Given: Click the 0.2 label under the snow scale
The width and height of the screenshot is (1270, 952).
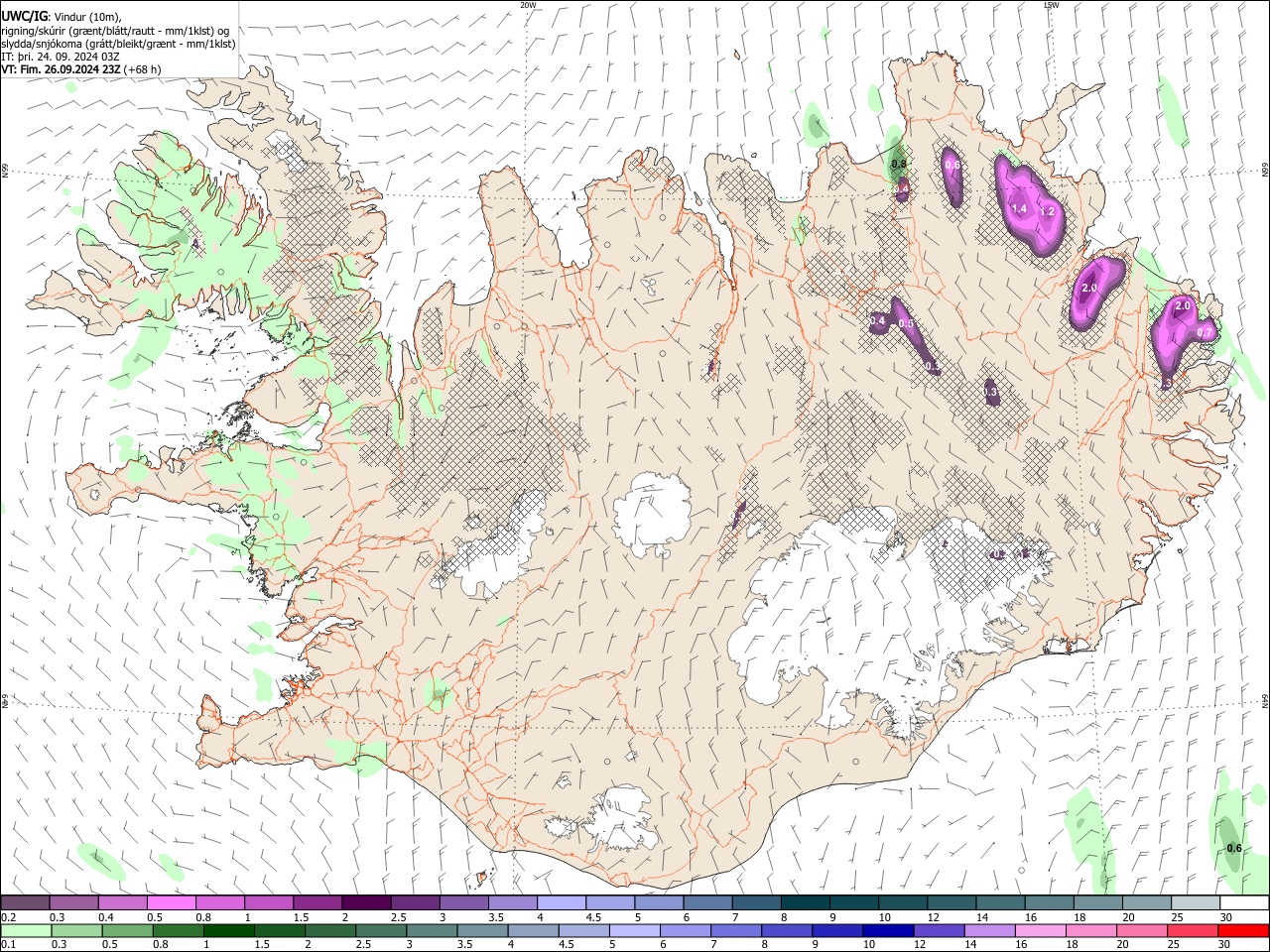Looking at the screenshot, I should 8,917.
